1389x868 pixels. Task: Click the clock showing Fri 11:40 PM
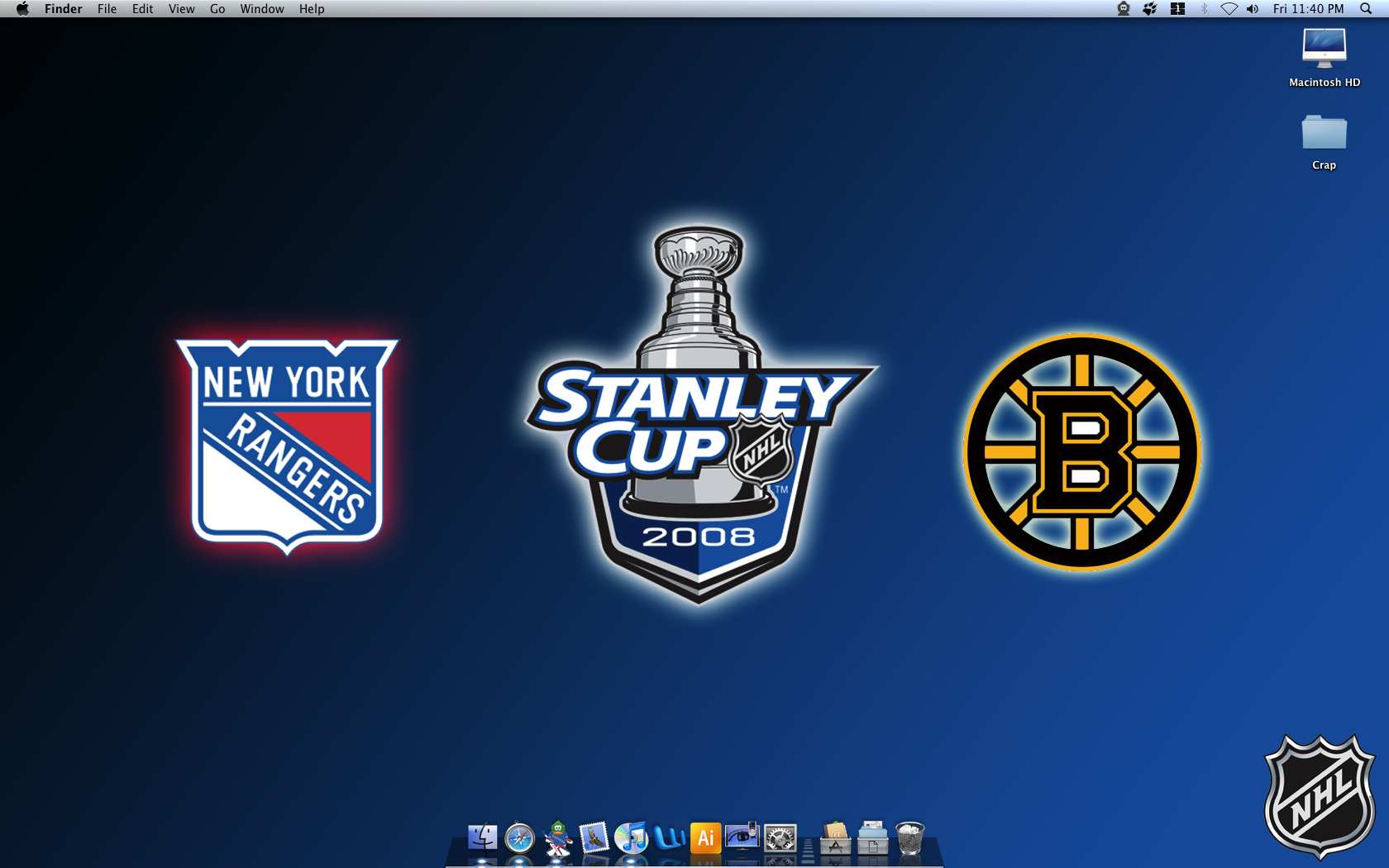click(1309, 9)
